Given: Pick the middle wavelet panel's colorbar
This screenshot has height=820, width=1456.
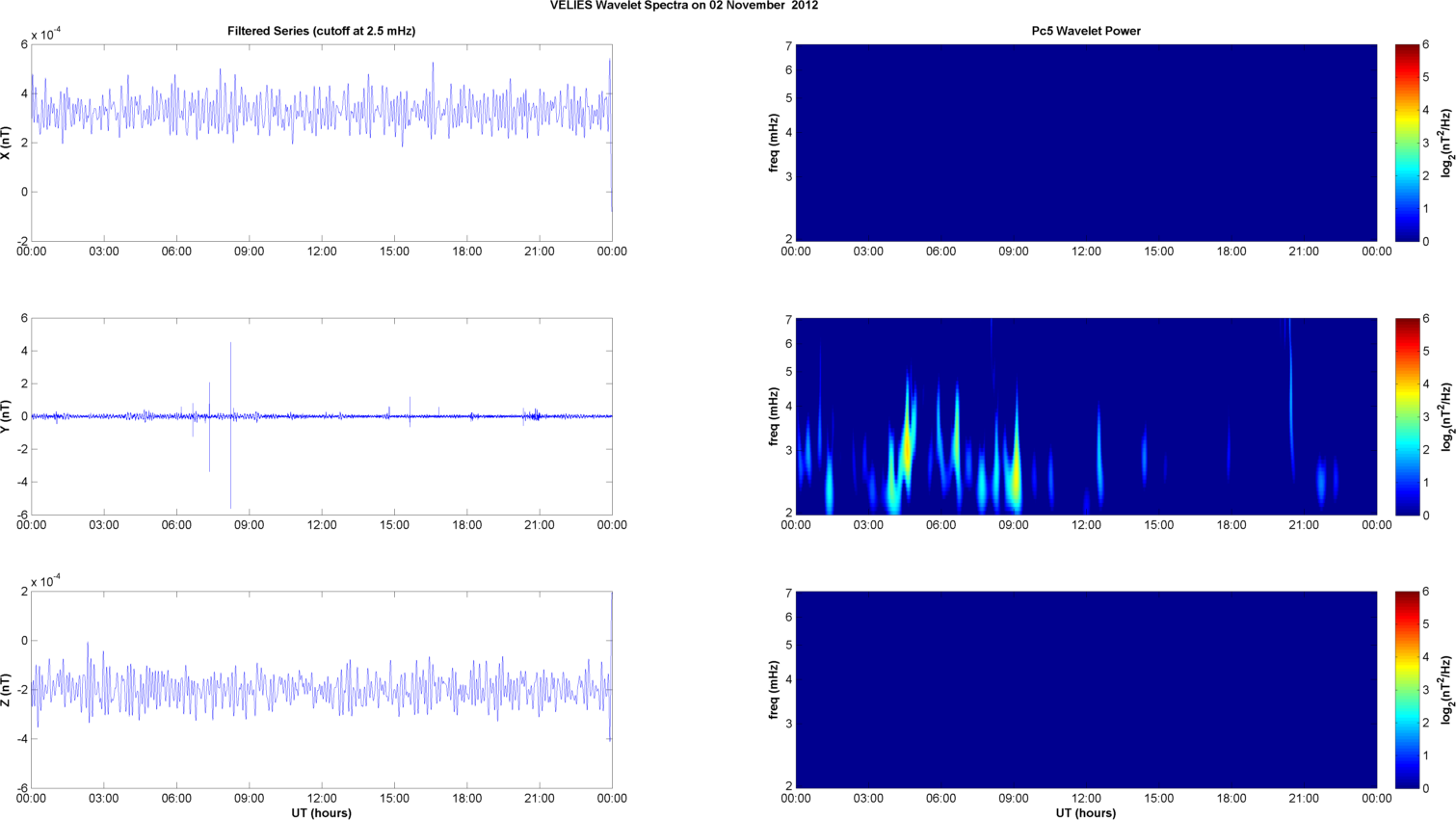Looking at the screenshot, I should (x=1407, y=416).
